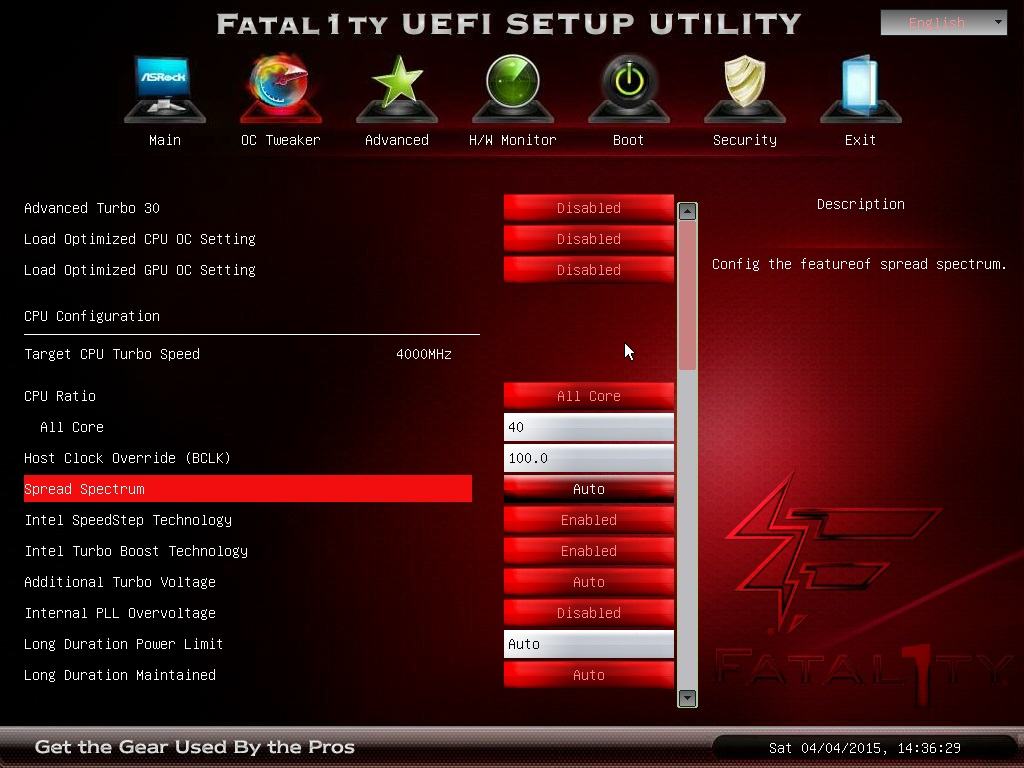1024x768 pixels.
Task: Select the CPU Ratio row label
Action: tap(60, 396)
